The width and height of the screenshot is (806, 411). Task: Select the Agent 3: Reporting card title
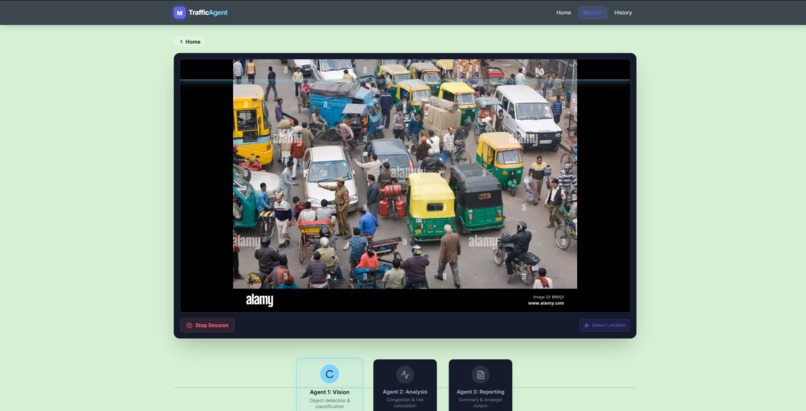point(480,392)
